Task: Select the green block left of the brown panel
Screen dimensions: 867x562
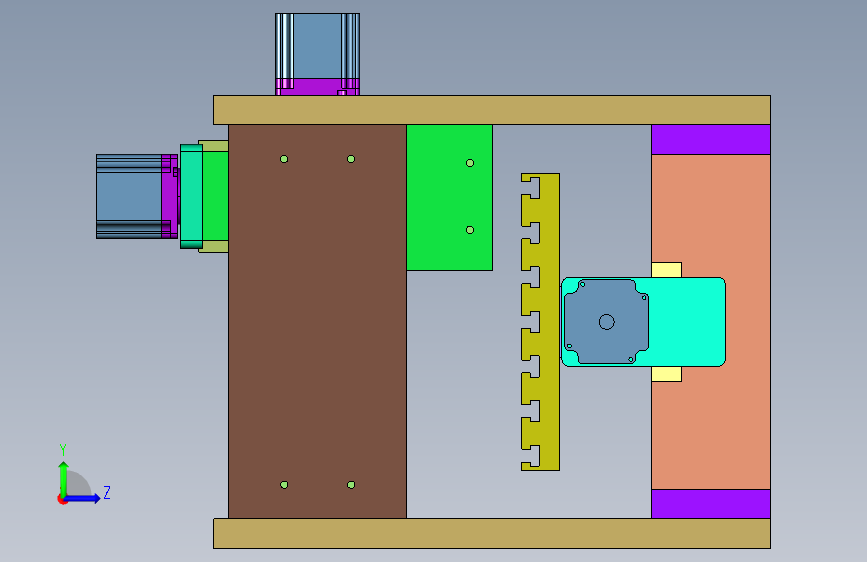Action: click(216, 196)
